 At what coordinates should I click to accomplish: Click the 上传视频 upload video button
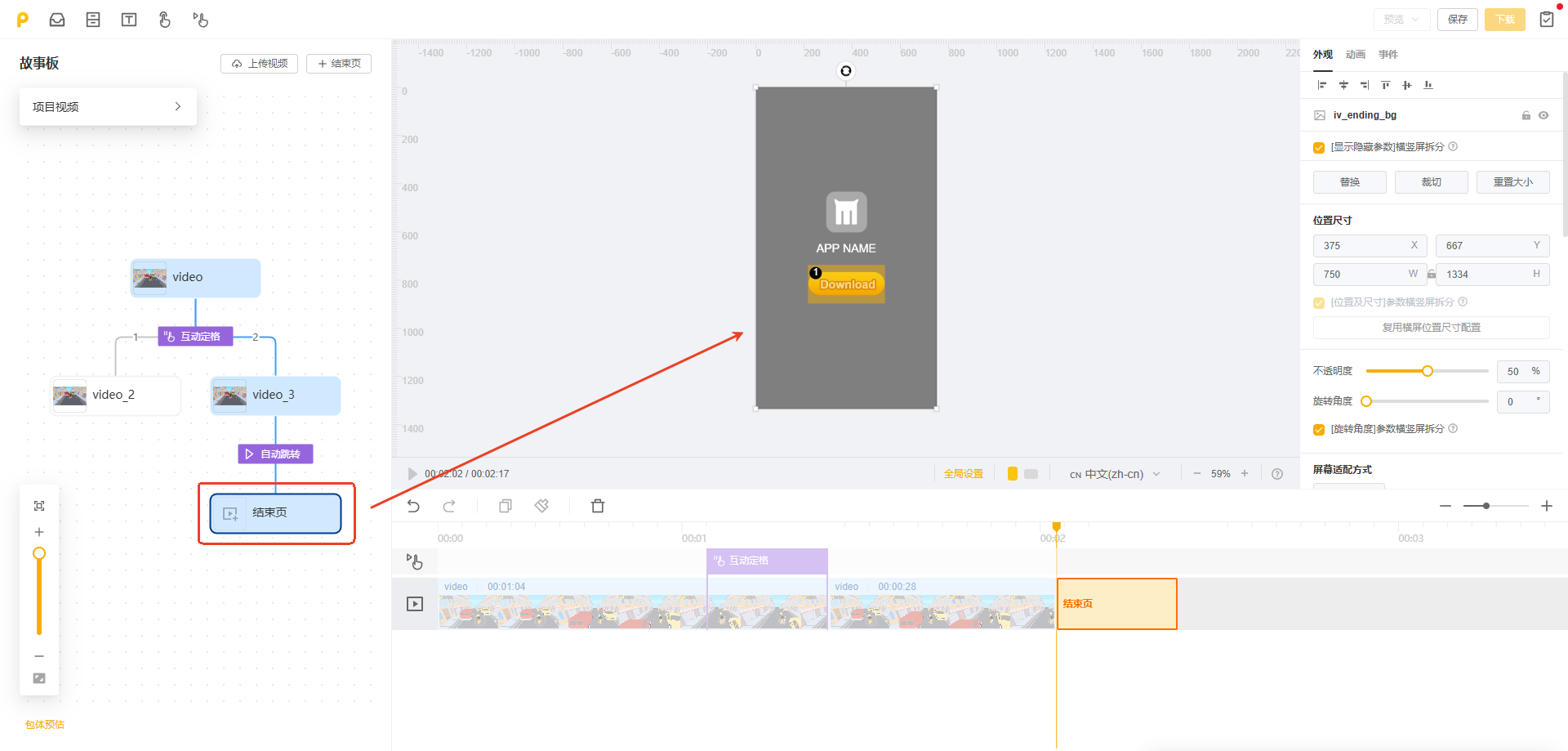(259, 64)
